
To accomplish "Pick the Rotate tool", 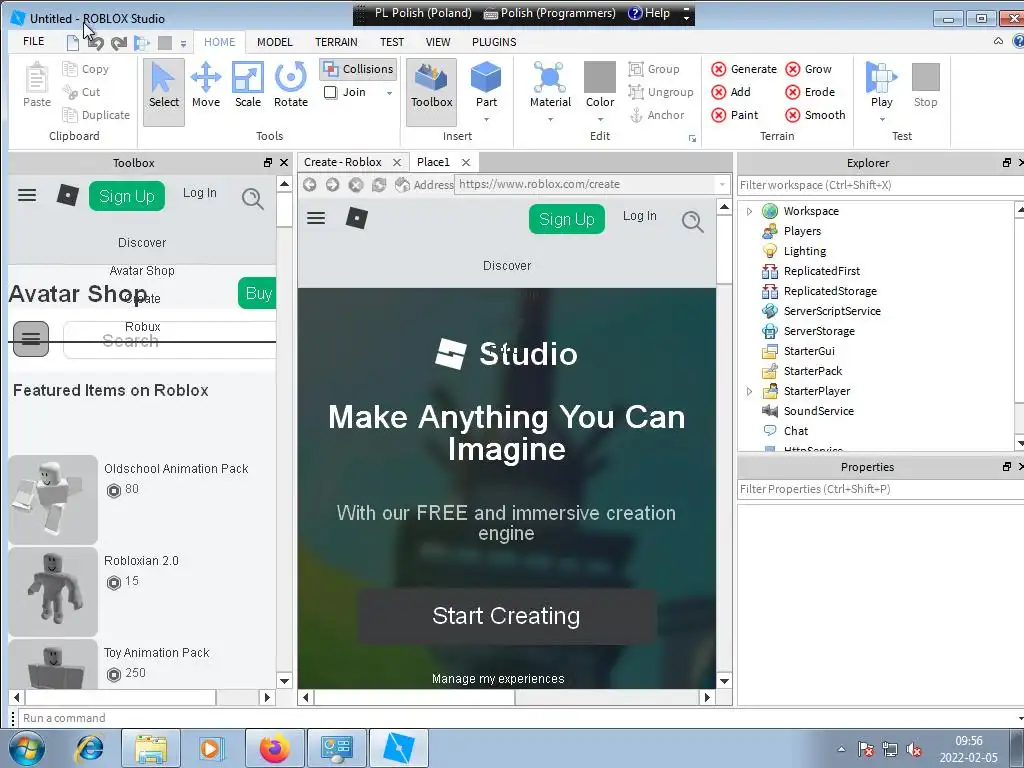I will point(291,85).
